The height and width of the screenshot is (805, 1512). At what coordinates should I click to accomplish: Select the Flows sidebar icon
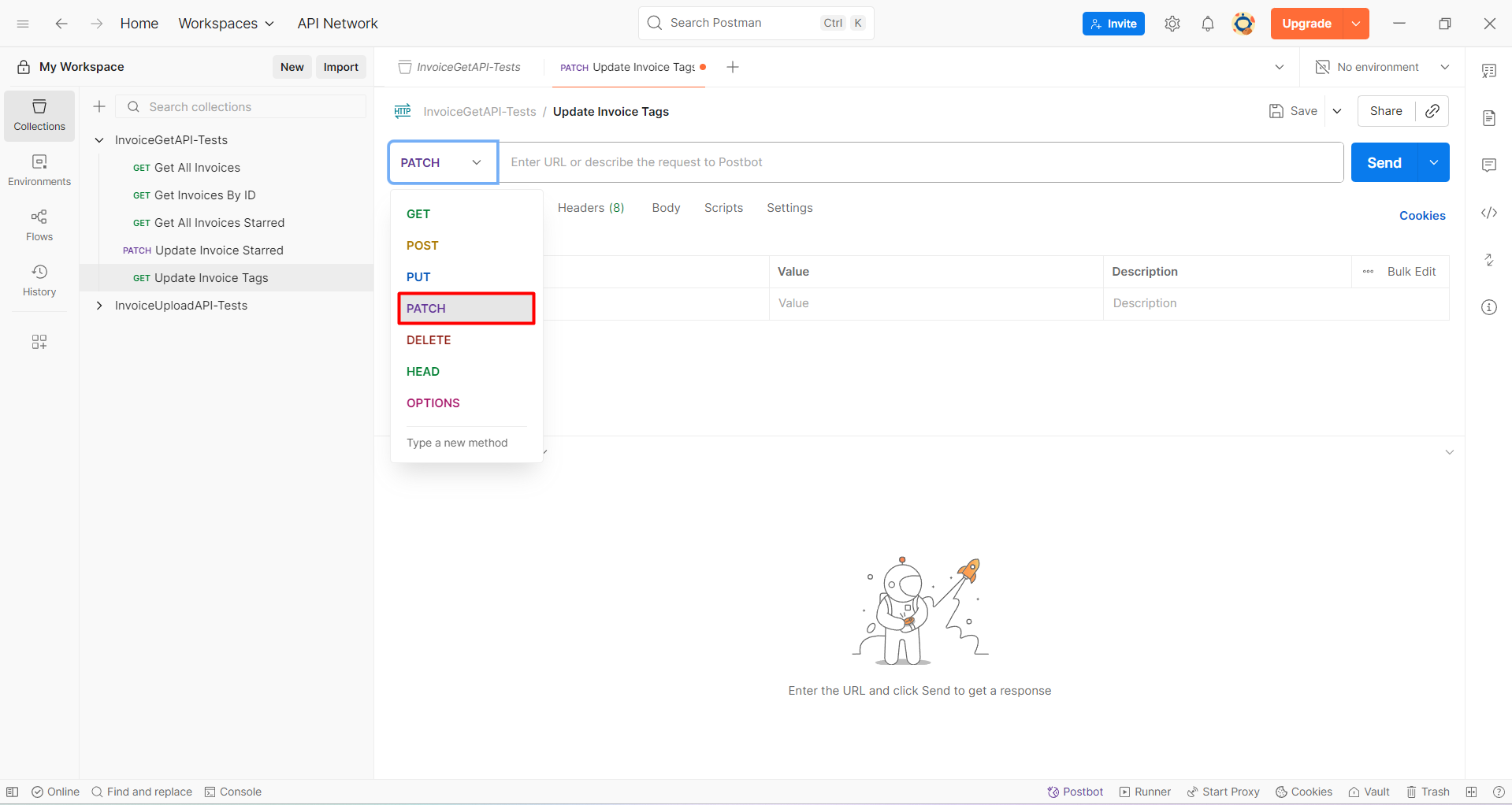[x=39, y=224]
